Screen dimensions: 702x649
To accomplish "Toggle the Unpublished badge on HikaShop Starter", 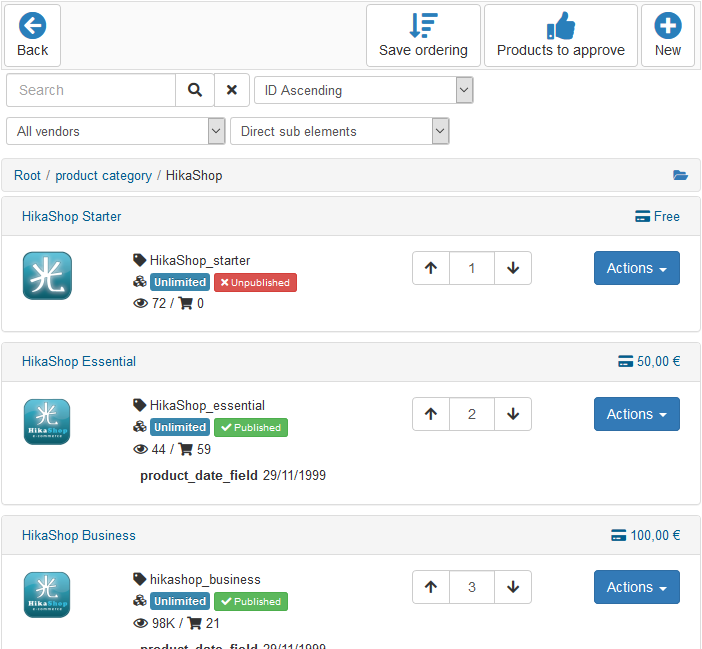I will pyautogui.click(x=255, y=282).
